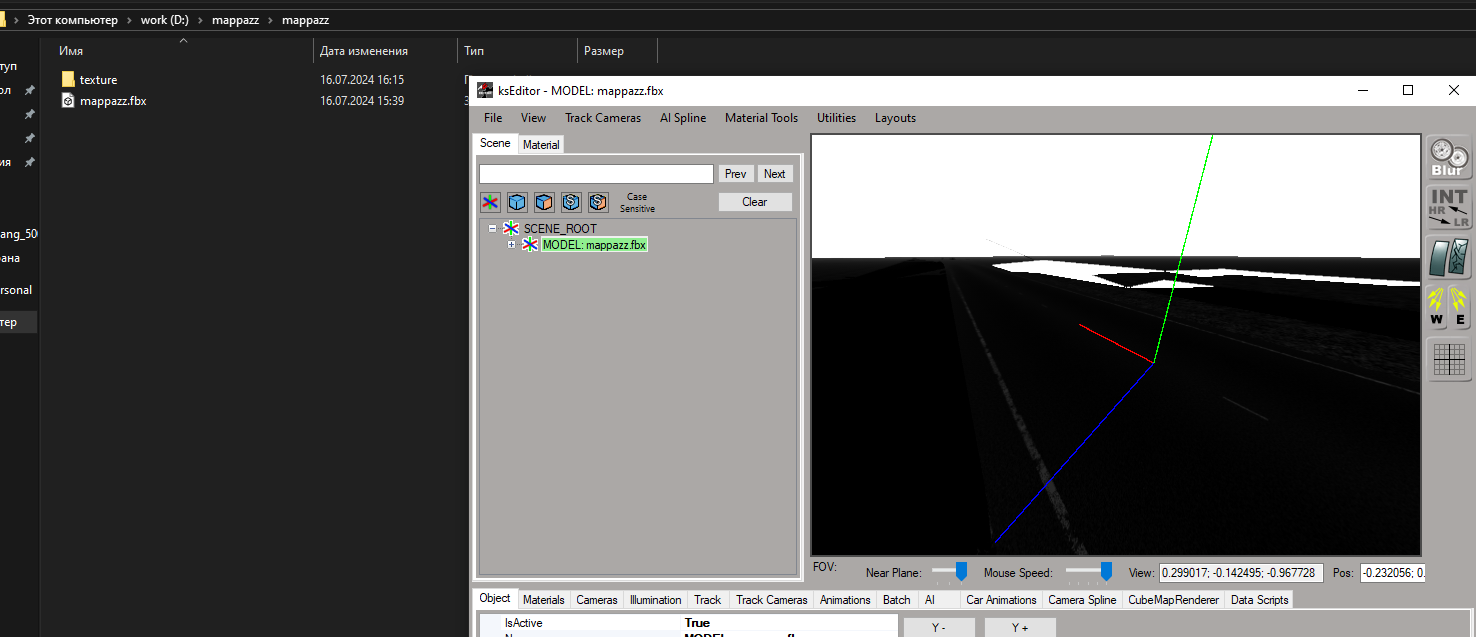Screen dimensions: 1476x637
Task: Toggle the blue cube with S filter icon
Action: (571, 202)
